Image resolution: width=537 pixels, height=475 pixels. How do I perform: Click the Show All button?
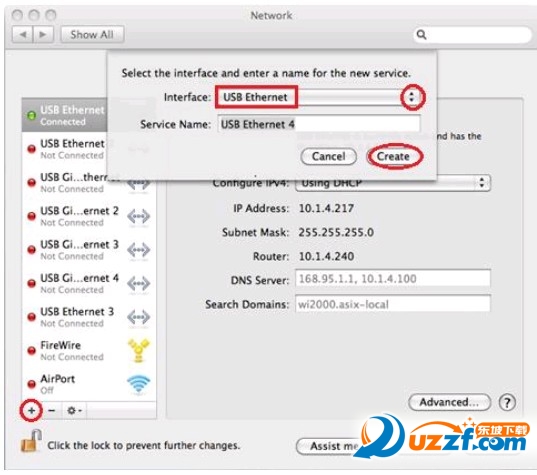pyautogui.click(x=92, y=35)
